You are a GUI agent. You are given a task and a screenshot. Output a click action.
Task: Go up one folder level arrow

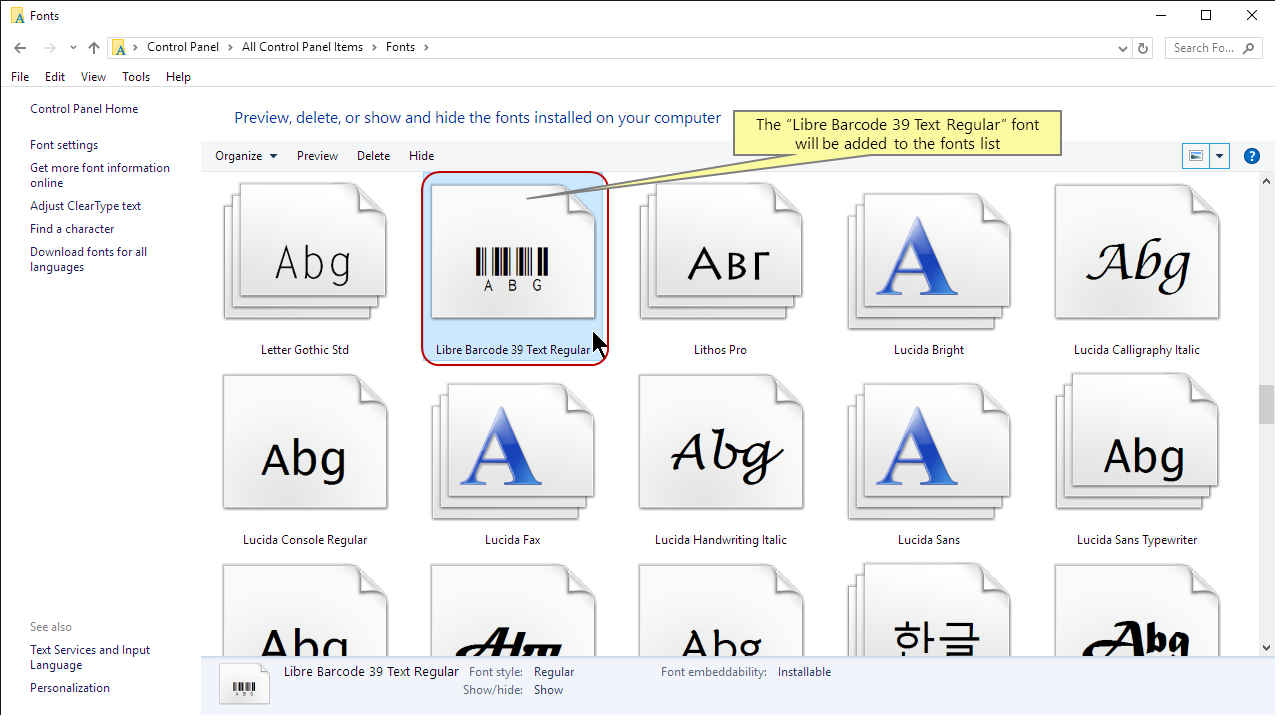[x=94, y=47]
